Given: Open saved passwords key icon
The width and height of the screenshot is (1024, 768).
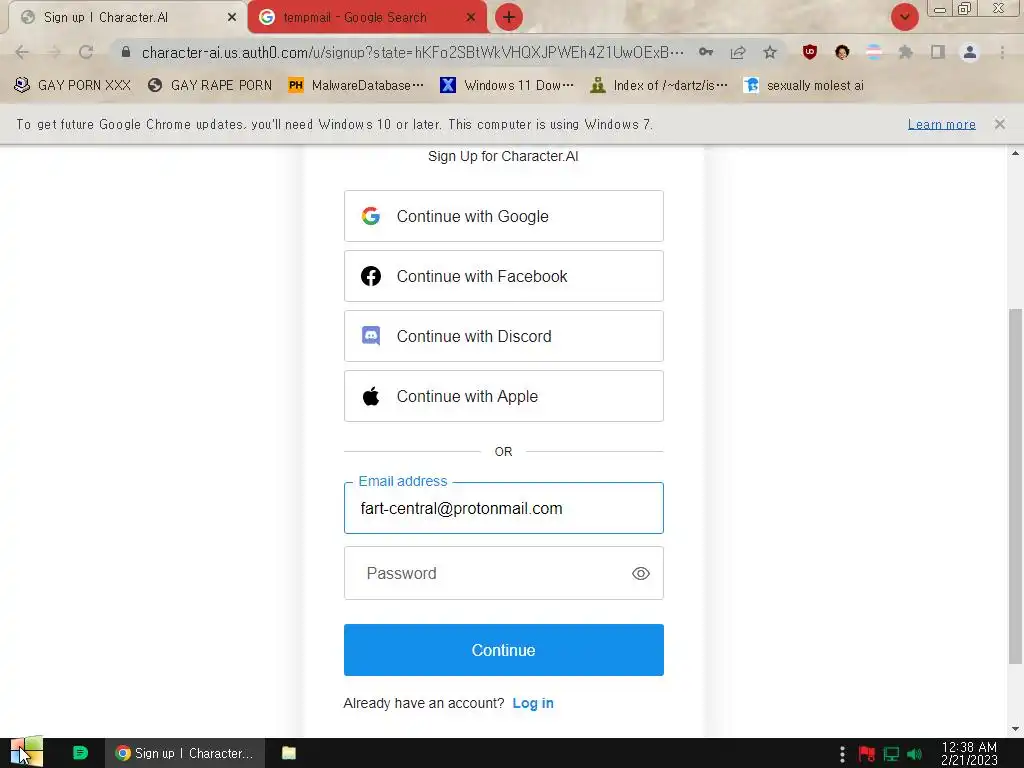Looking at the screenshot, I should pyautogui.click(x=706, y=52).
